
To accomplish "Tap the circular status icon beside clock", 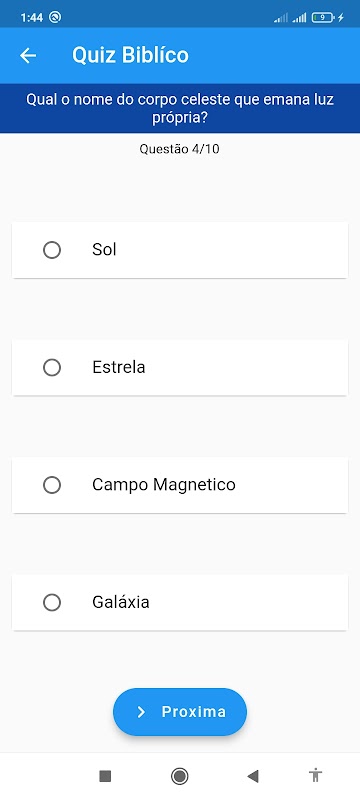I will click(55, 17).
